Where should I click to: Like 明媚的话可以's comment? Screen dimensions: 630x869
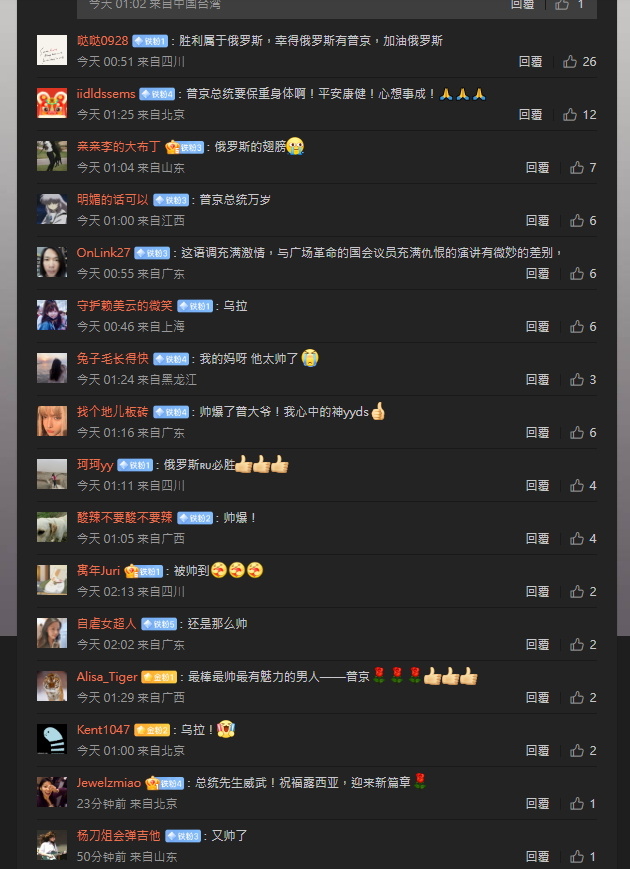point(577,221)
